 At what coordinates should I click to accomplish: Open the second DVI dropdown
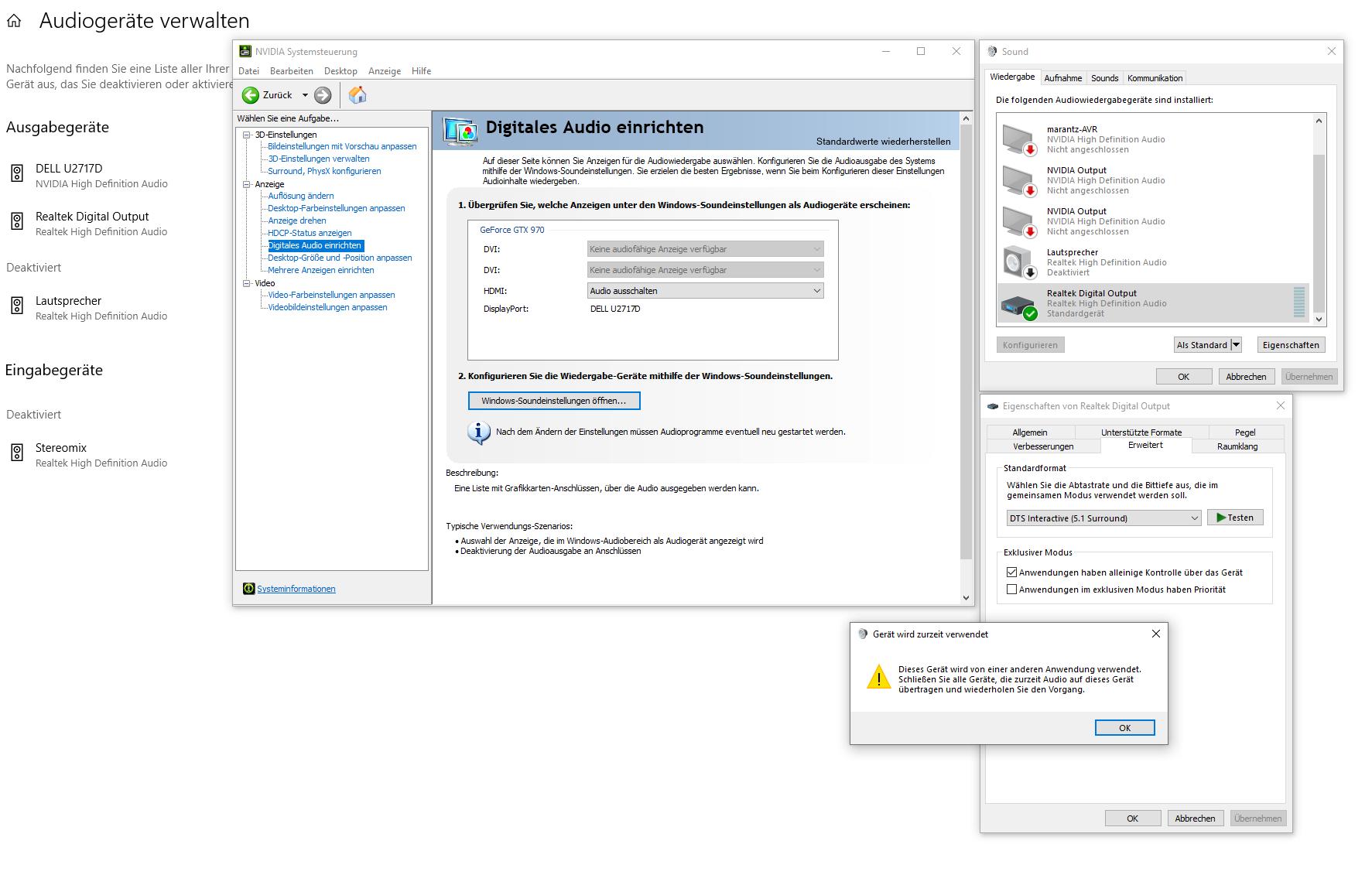pos(706,270)
